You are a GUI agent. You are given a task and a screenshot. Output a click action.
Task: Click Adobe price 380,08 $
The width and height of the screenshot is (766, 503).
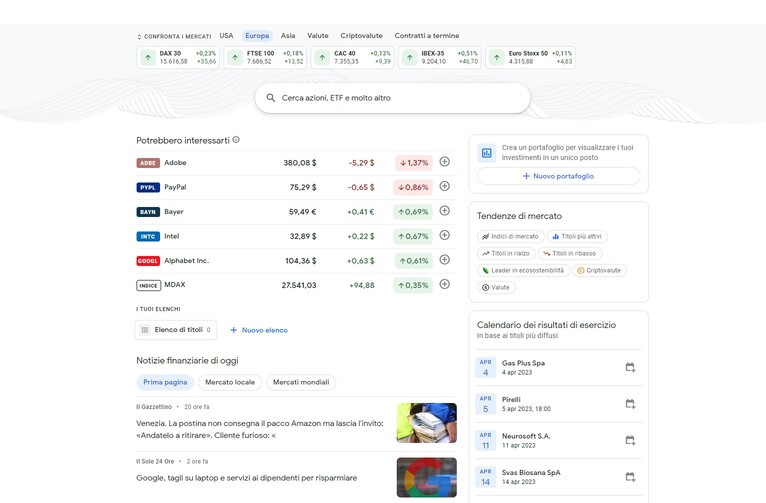tap(300, 163)
